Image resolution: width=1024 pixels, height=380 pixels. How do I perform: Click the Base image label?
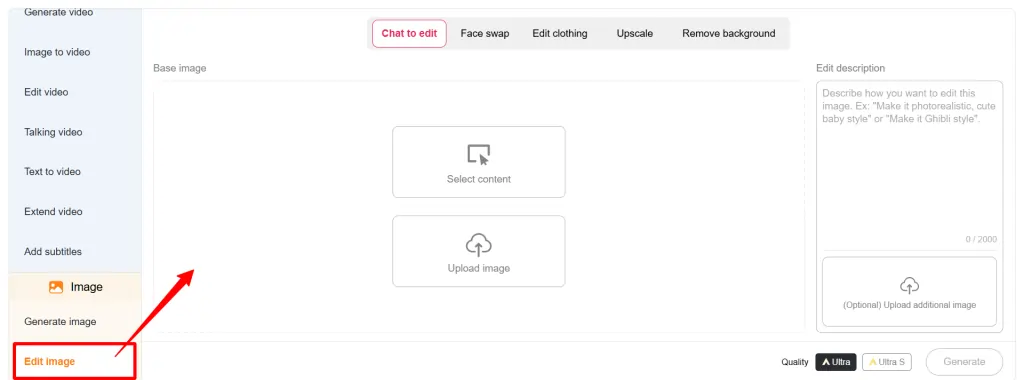click(x=180, y=68)
